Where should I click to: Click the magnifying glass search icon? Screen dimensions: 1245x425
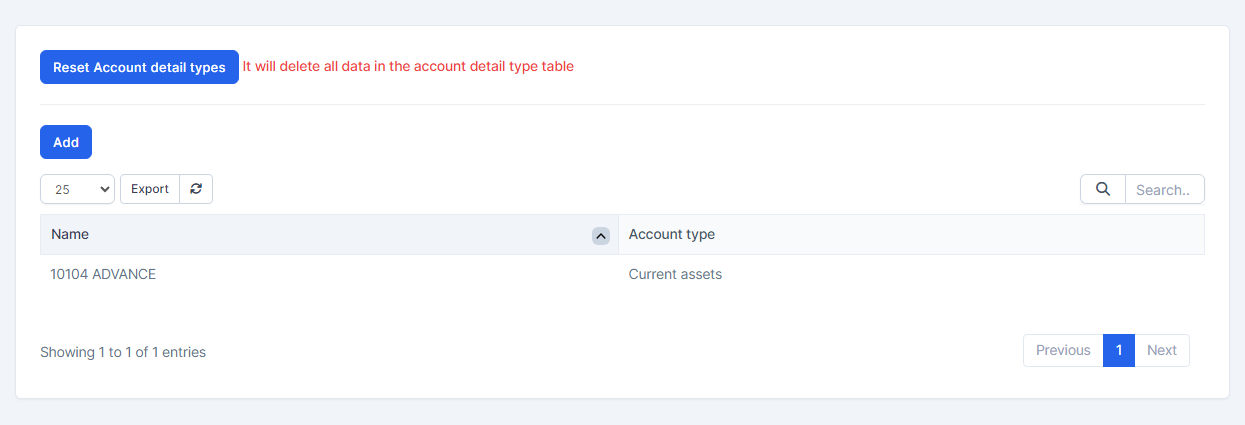[1102, 189]
